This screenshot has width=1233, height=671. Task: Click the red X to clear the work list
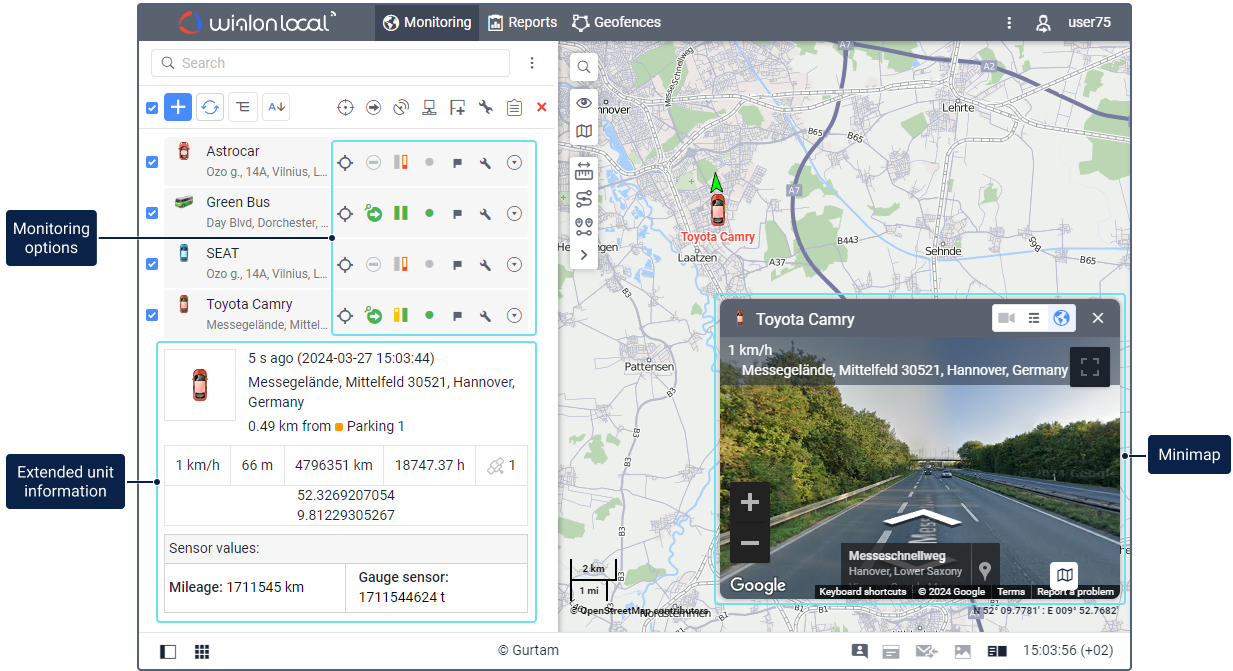tap(542, 107)
